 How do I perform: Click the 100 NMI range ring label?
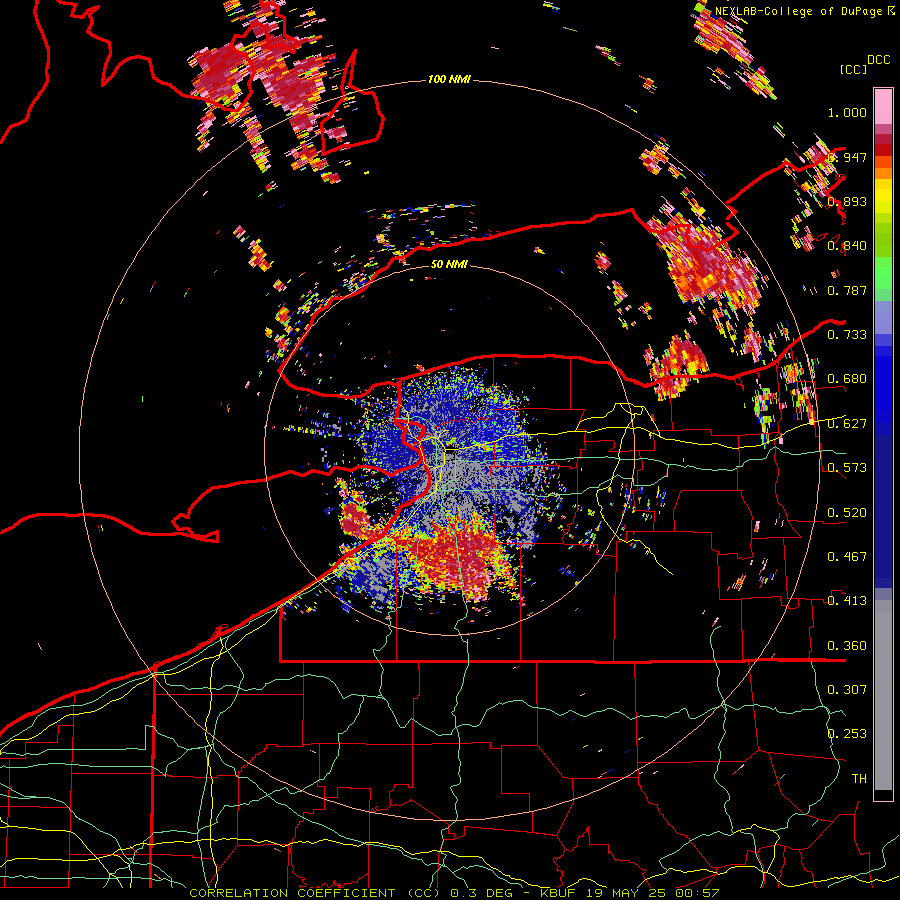449,79
